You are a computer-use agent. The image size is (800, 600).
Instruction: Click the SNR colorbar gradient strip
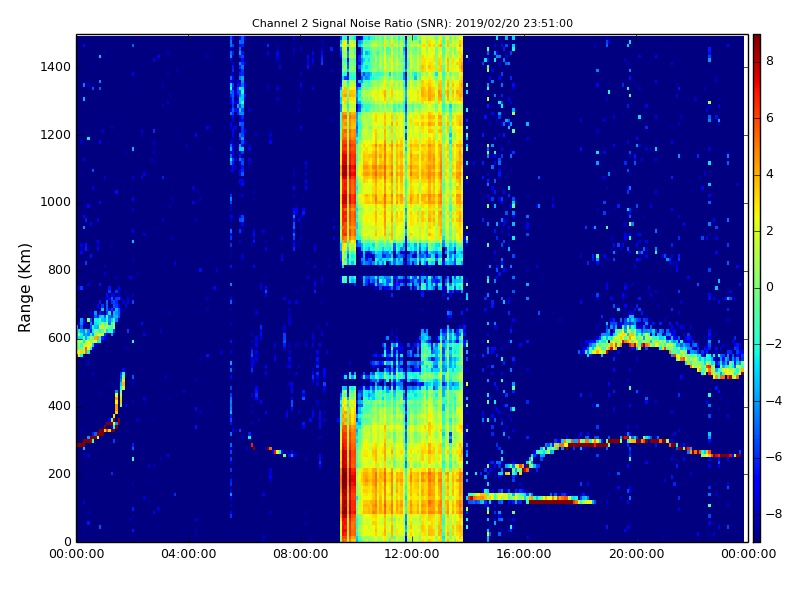click(757, 288)
